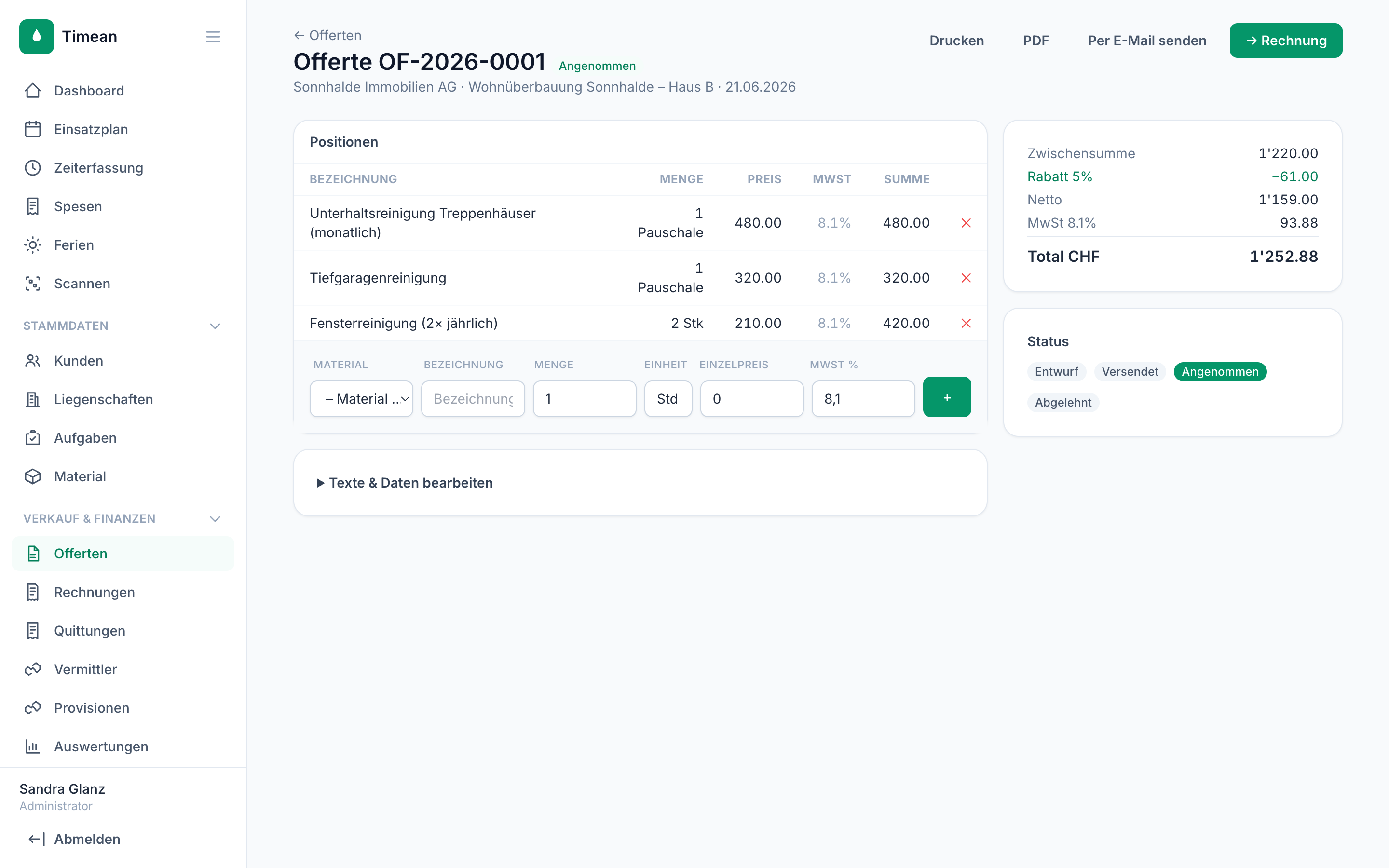This screenshot has height=868, width=1389.
Task: Mark the offer as Abgelehnt
Action: 1063,403
